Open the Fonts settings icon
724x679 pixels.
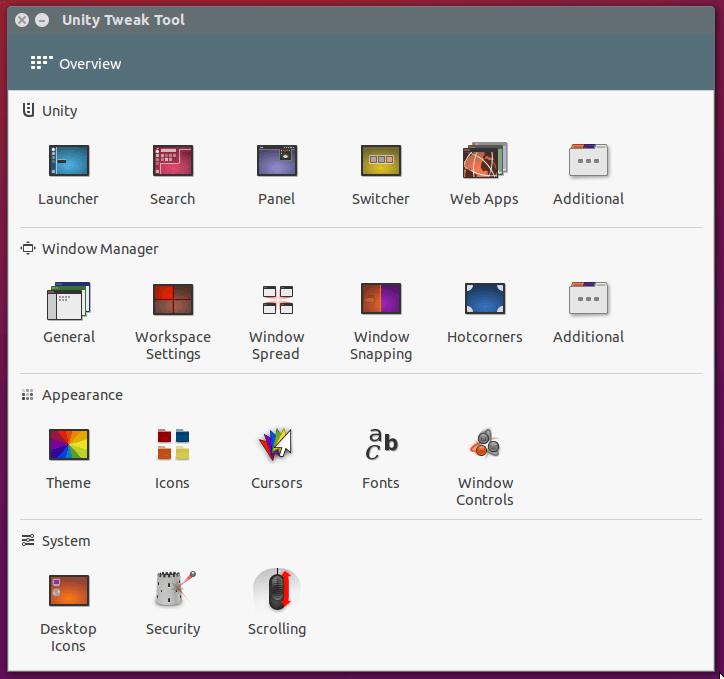[x=380, y=445]
